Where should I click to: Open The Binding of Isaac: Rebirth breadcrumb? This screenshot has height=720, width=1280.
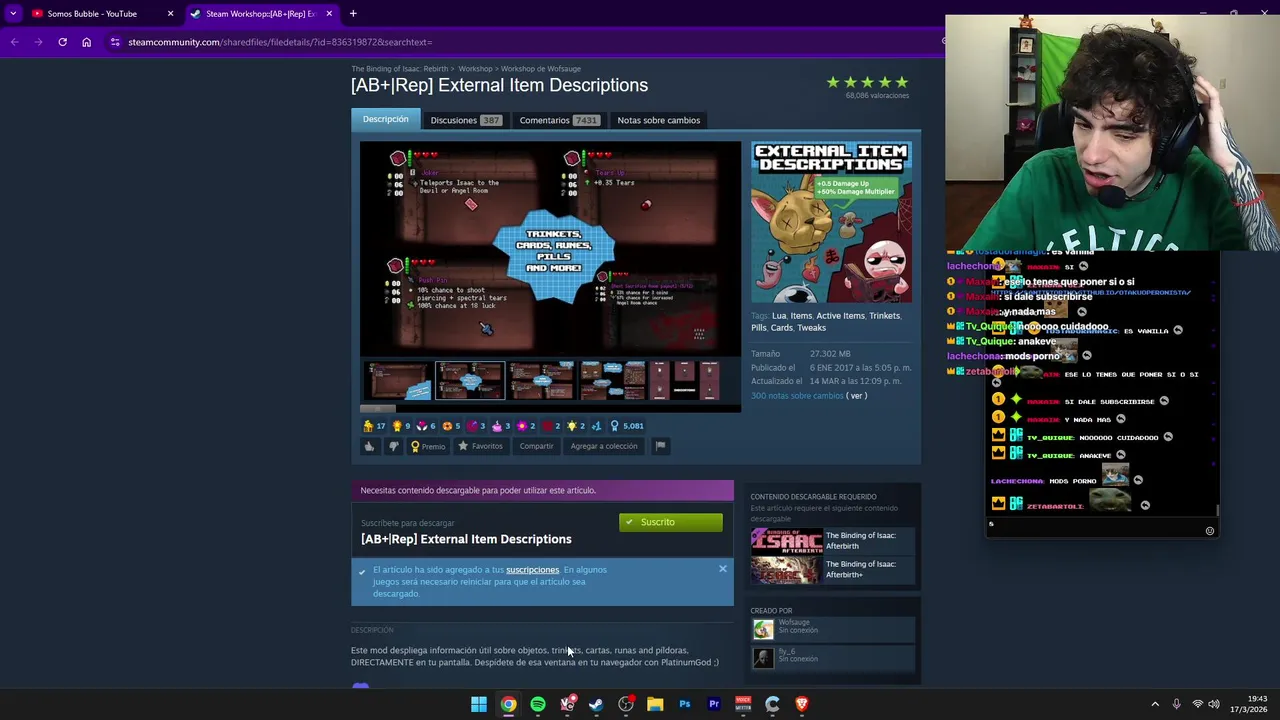[399, 69]
